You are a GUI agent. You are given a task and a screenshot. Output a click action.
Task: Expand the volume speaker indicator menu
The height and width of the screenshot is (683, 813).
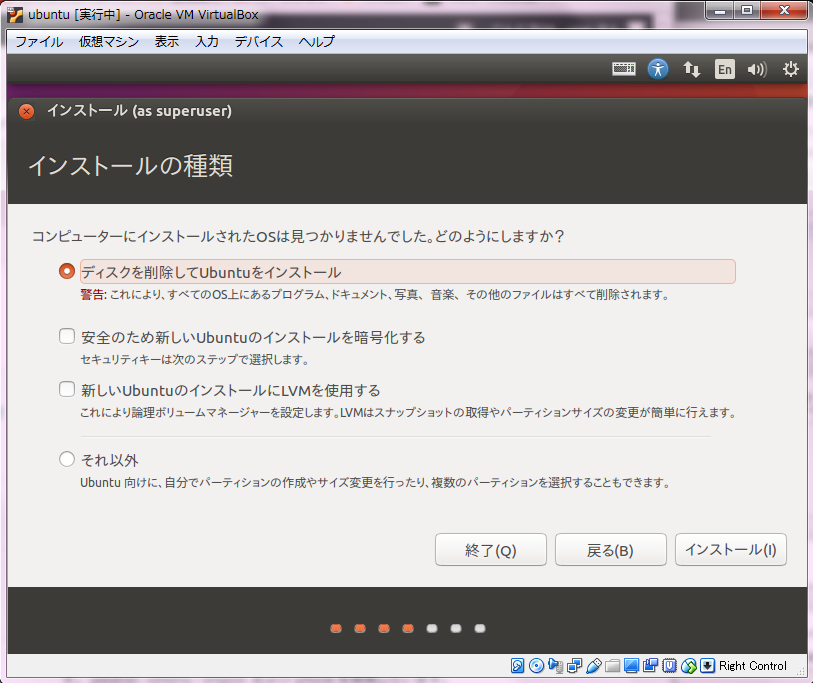[x=756, y=69]
